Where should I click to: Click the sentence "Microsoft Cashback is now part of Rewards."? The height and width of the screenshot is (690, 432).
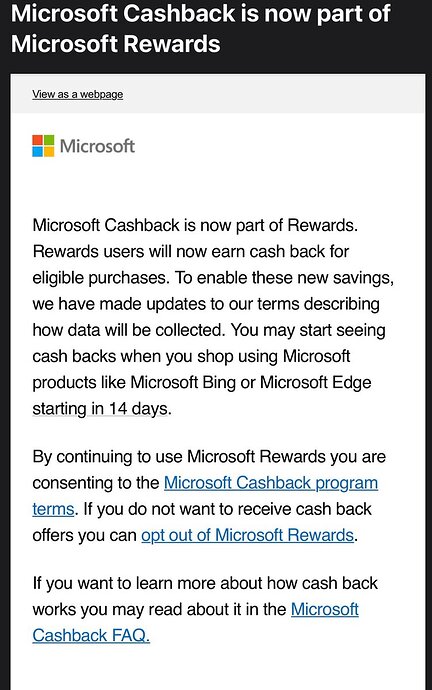click(195, 225)
